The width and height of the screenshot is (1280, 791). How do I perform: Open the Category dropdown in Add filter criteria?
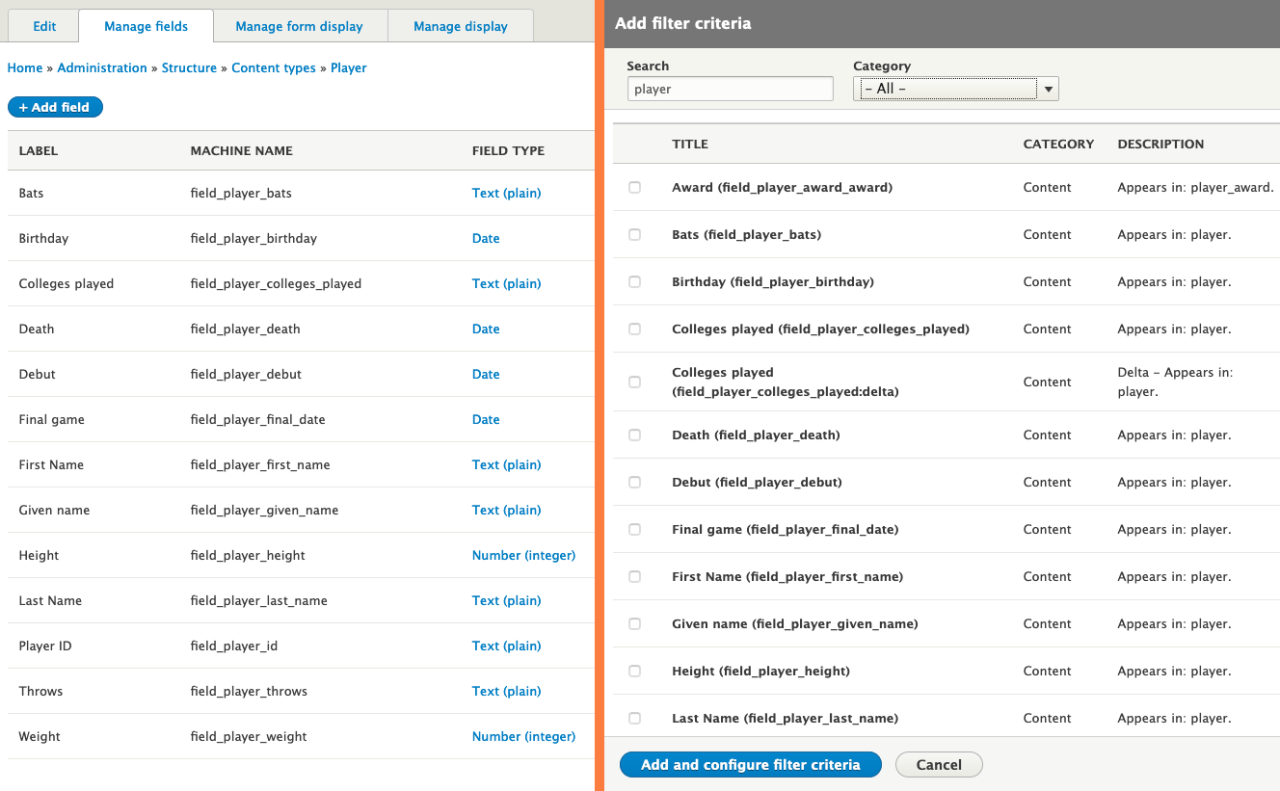(x=945, y=88)
